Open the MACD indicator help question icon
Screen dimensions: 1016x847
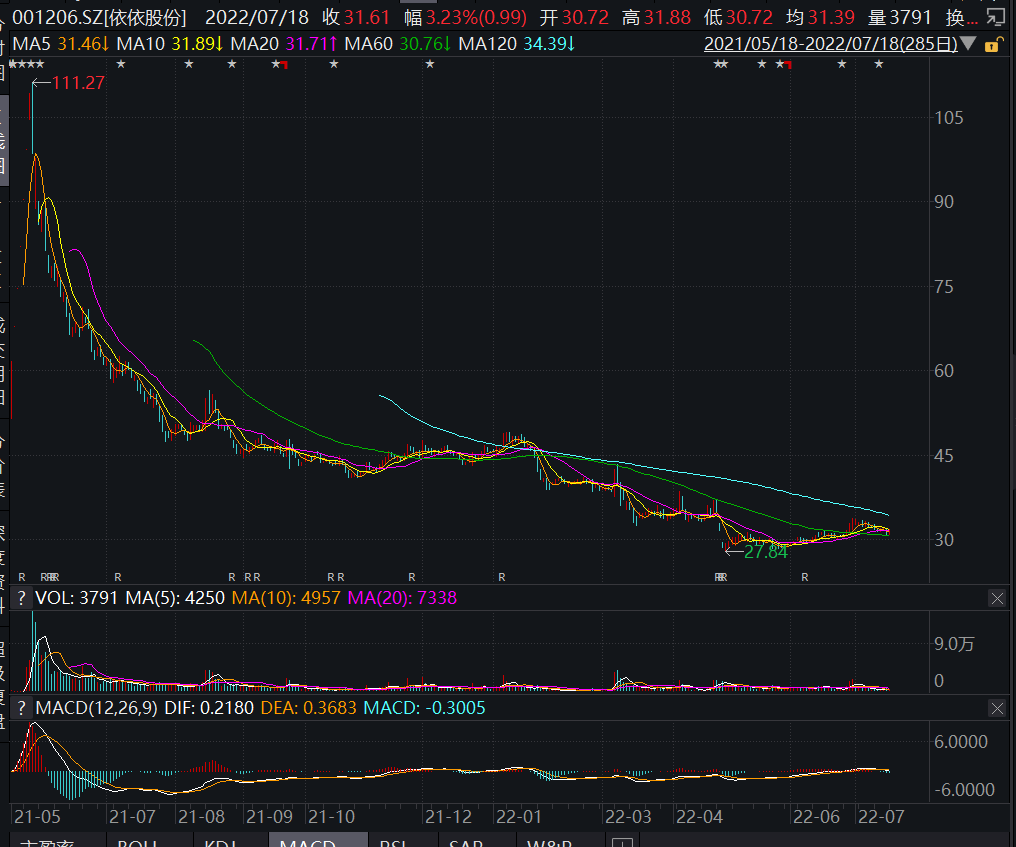pos(21,708)
